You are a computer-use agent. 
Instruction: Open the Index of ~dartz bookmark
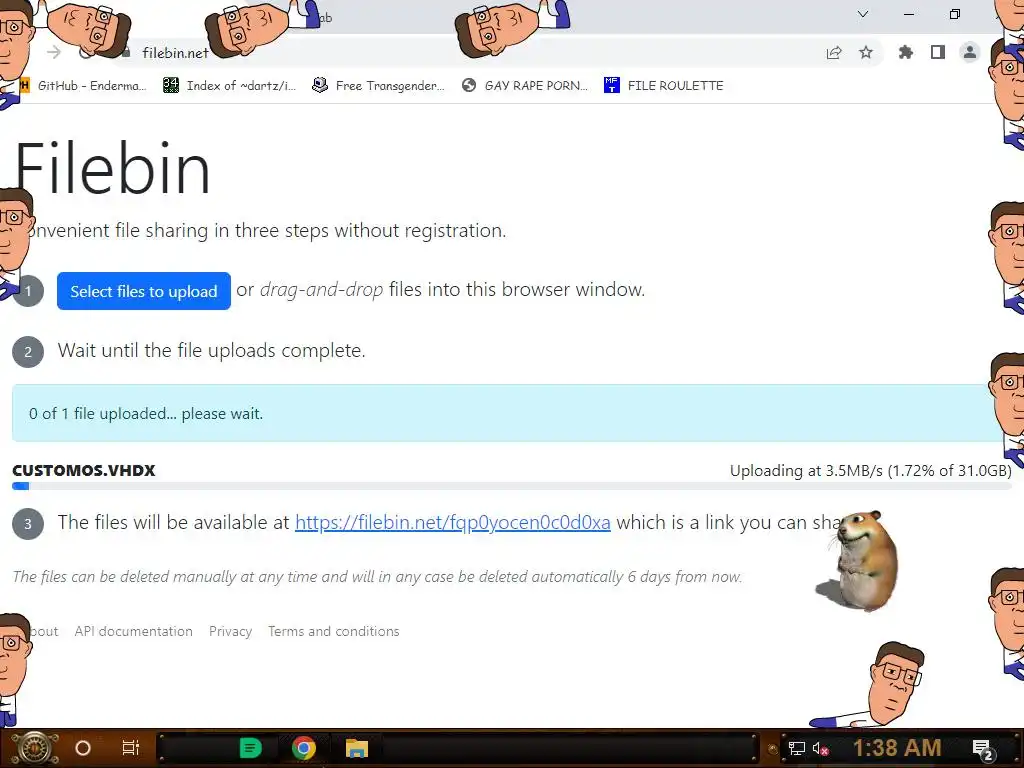(x=229, y=86)
